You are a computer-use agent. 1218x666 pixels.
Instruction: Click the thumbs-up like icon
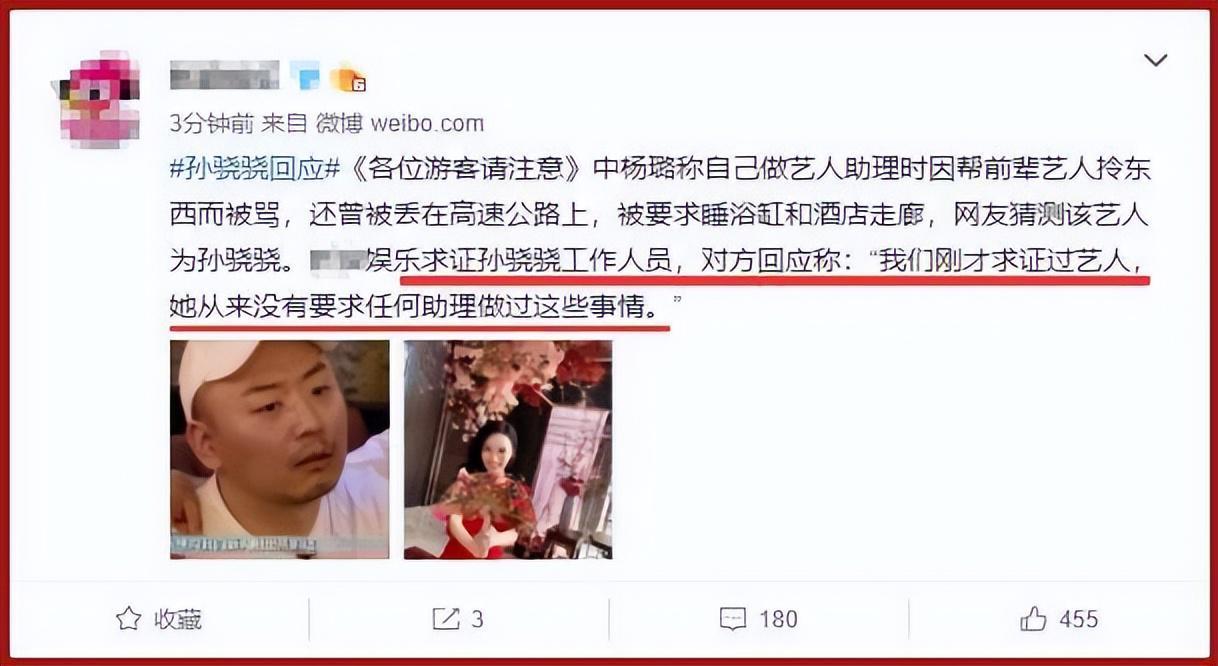click(1033, 619)
